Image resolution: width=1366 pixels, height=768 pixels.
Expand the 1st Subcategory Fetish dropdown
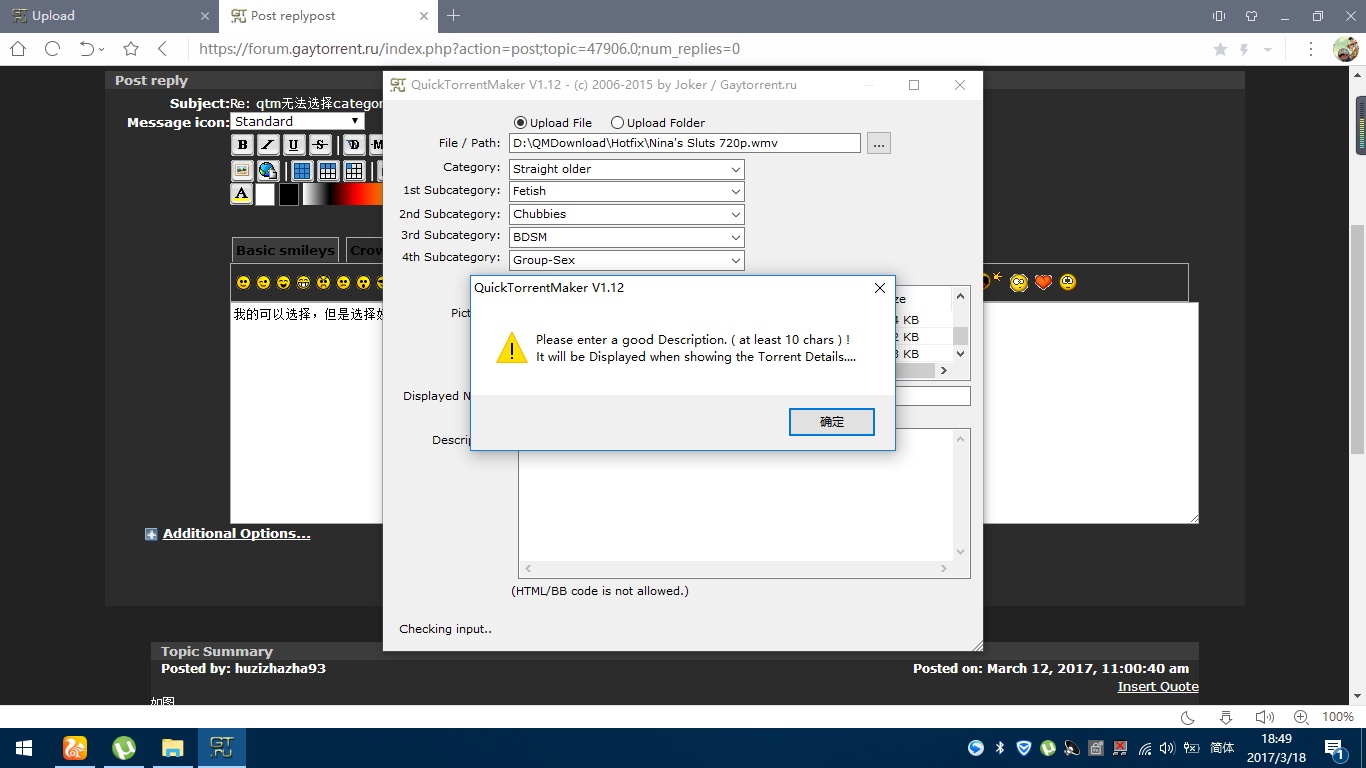point(627,191)
